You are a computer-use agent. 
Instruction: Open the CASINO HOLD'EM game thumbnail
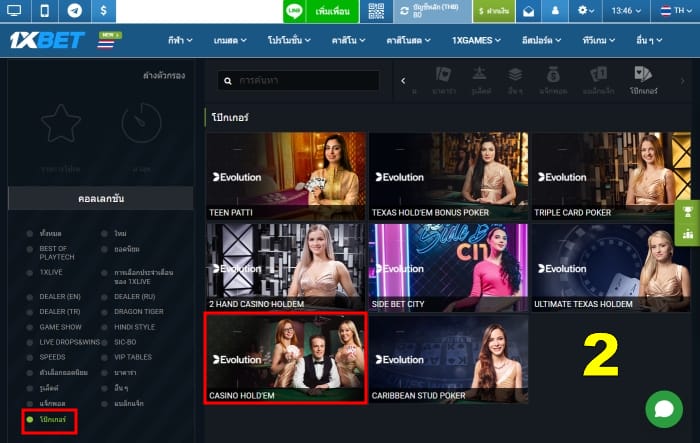(286, 359)
